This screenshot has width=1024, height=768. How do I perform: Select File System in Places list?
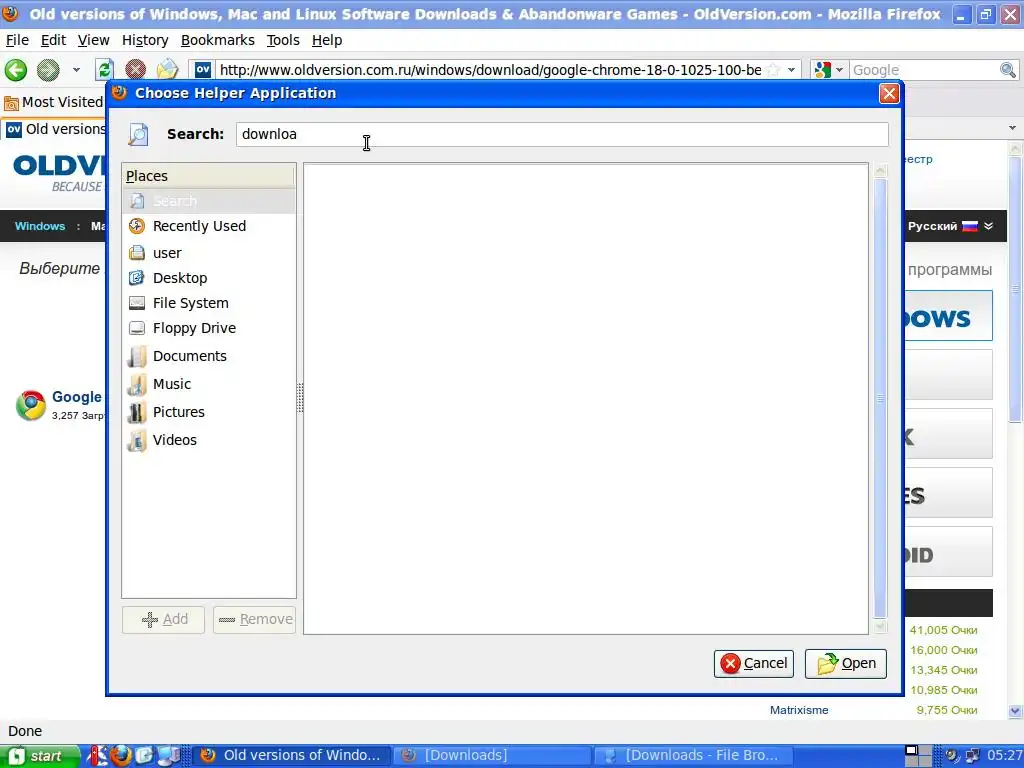(x=208, y=303)
